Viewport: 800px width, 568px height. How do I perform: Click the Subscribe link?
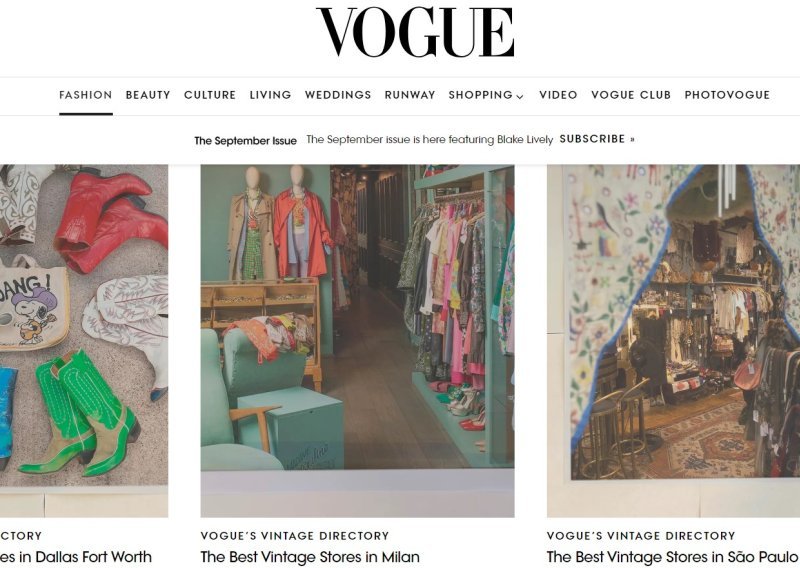coord(597,139)
